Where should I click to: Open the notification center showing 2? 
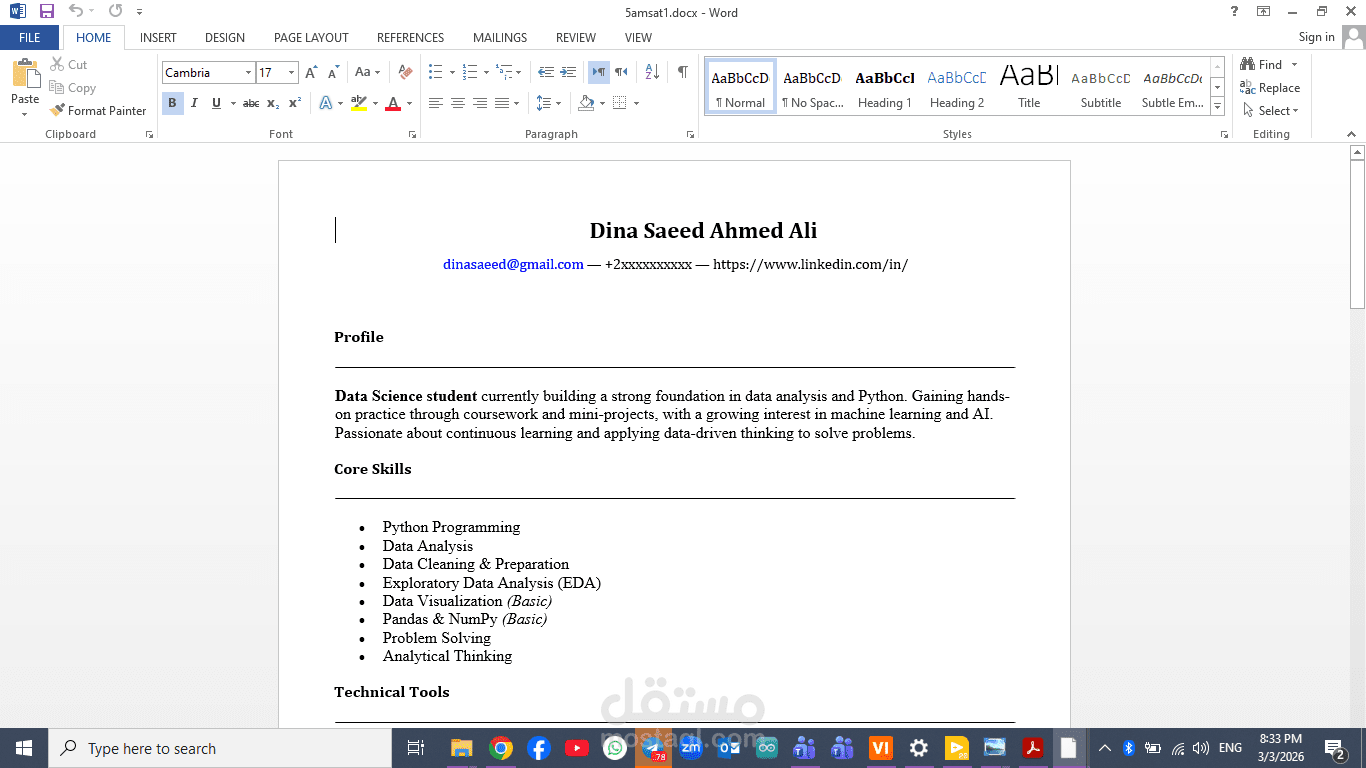click(1334, 748)
